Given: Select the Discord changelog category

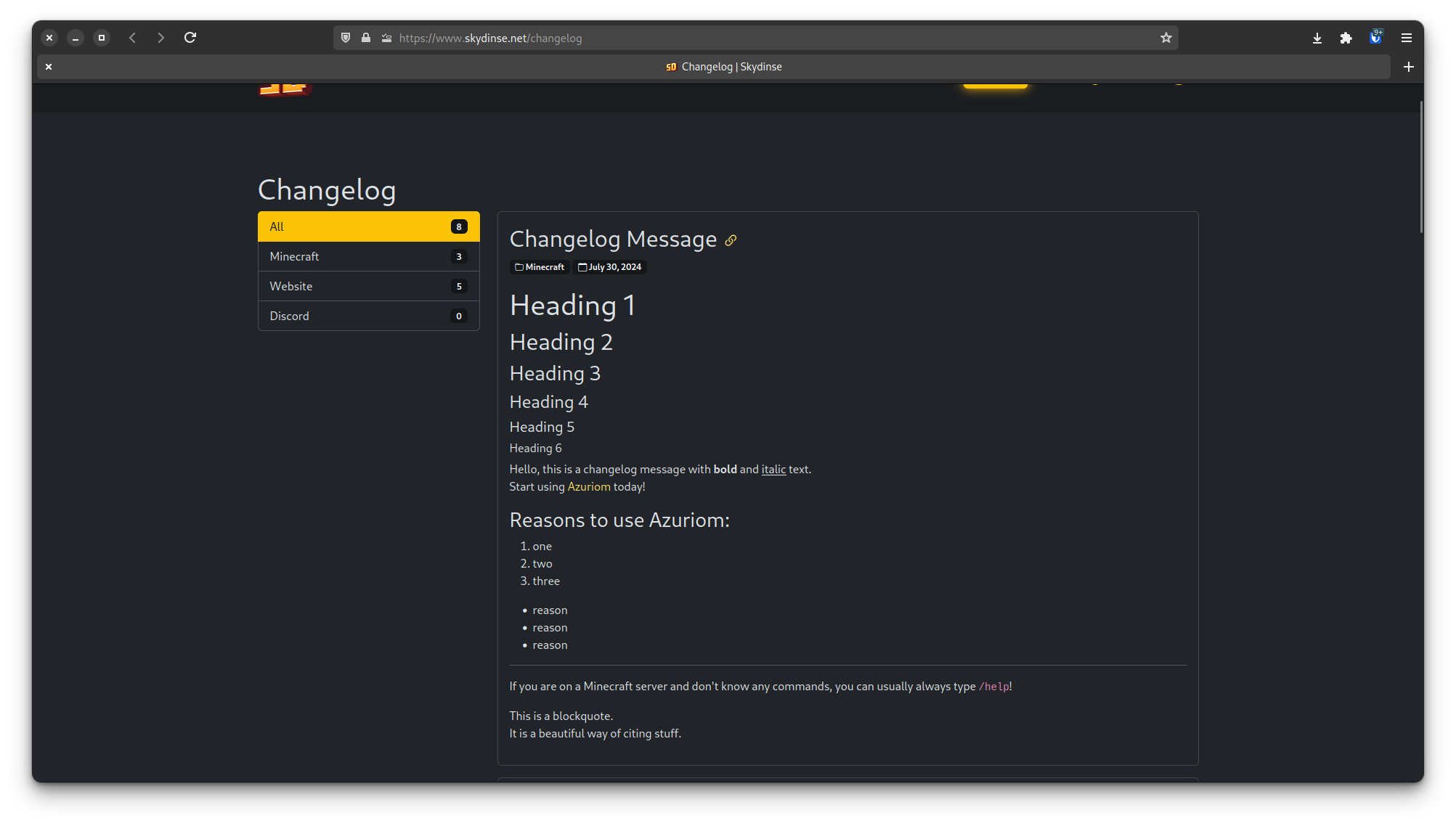Looking at the screenshot, I should (368, 316).
